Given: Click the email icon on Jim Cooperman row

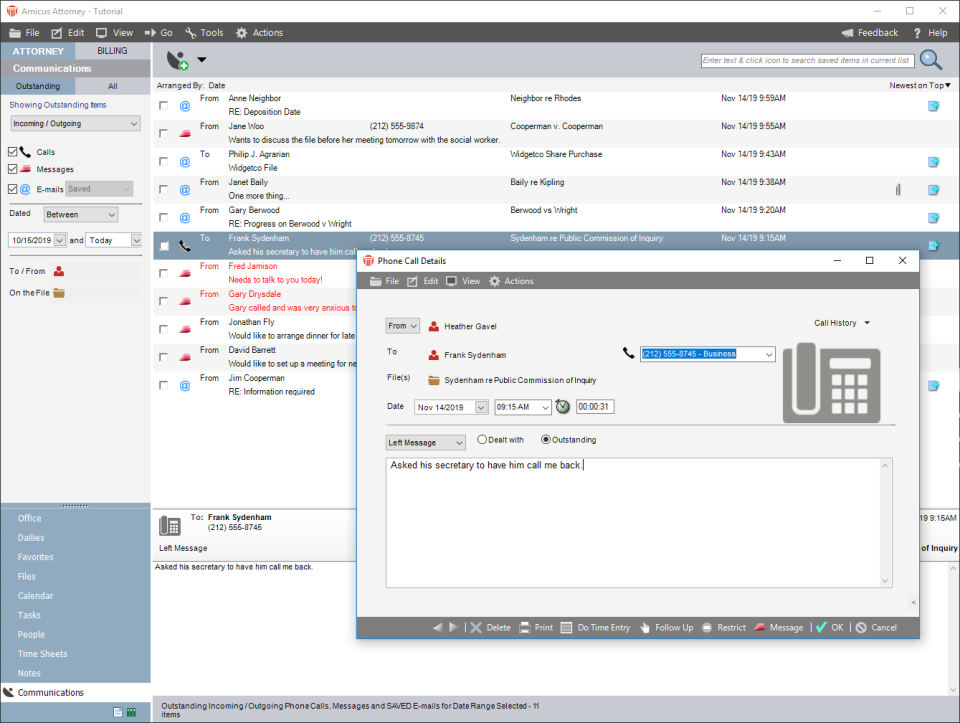Looking at the screenshot, I should (184, 386).
